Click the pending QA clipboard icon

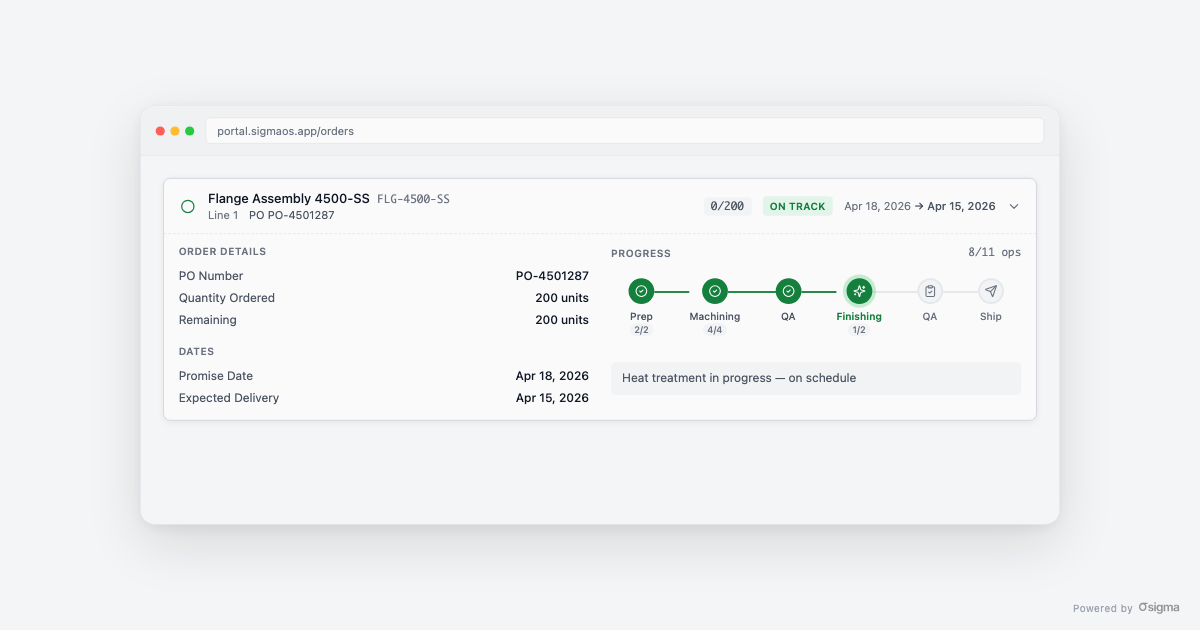pyautogui.click(x=930, y=291)
